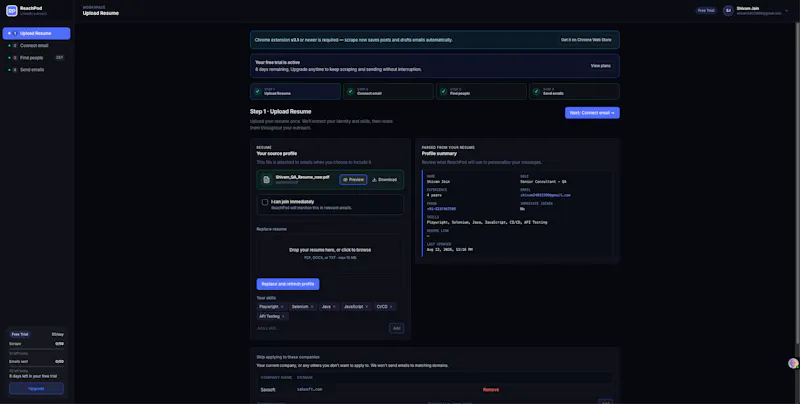
Task: Click View plans in trial banner
Action: (601, 66)
